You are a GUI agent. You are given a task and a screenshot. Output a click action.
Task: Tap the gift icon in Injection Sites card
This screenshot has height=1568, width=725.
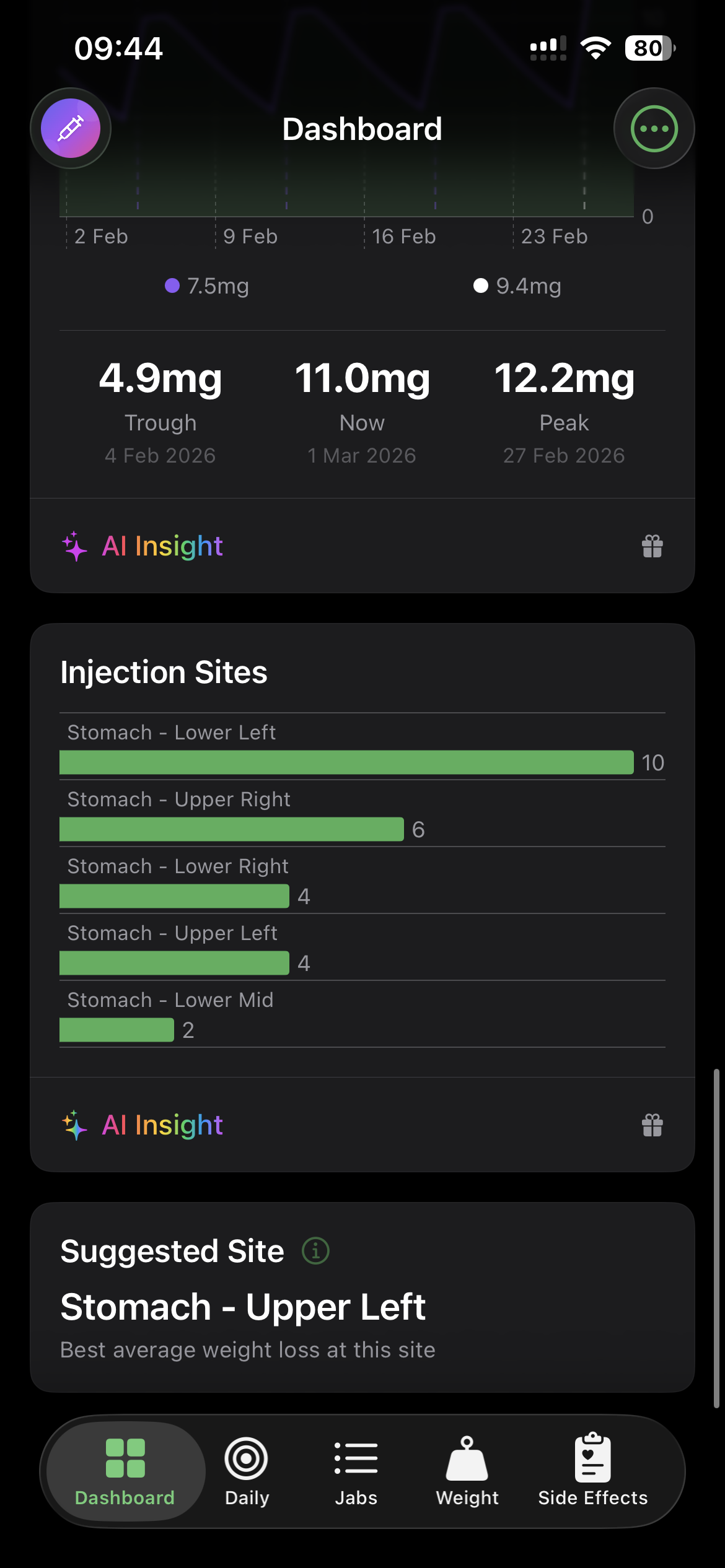pyautogui.click(x=651, y=1125)
